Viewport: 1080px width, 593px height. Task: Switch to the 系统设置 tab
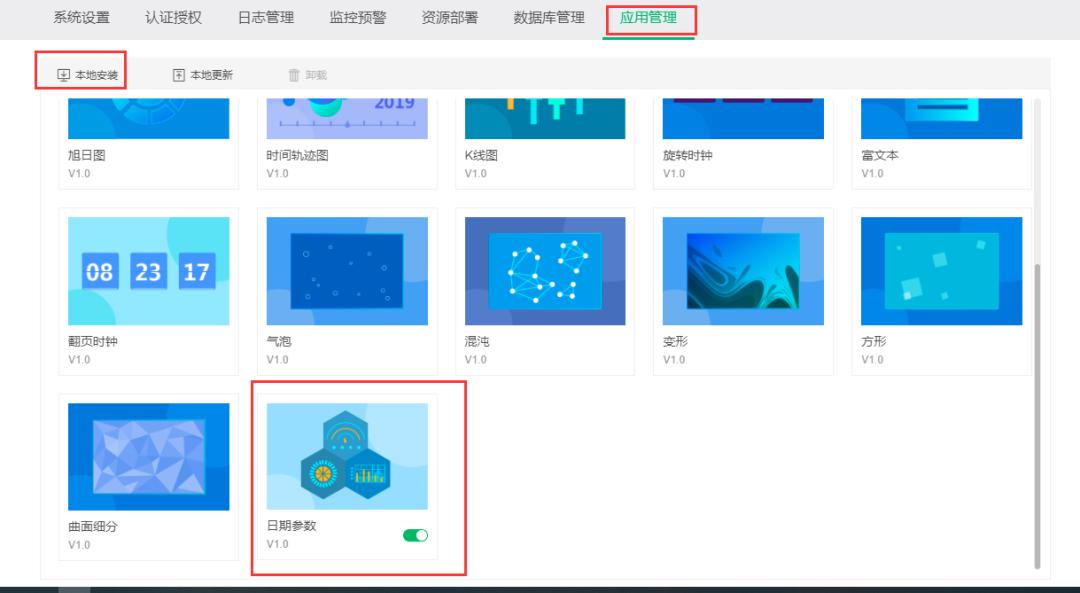pos(80,17)
